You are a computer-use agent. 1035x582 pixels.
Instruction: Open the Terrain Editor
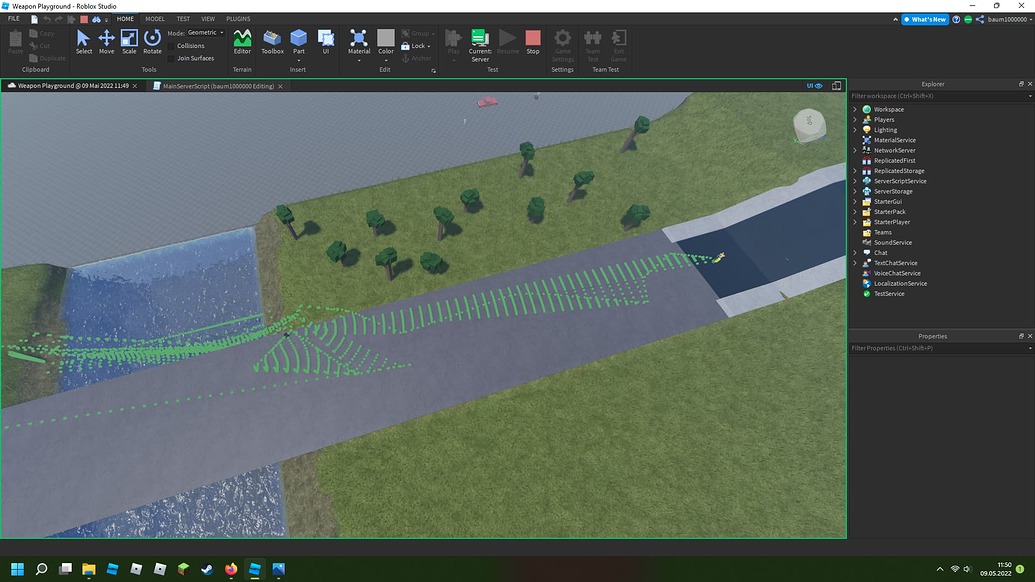(x=243, y=40)
